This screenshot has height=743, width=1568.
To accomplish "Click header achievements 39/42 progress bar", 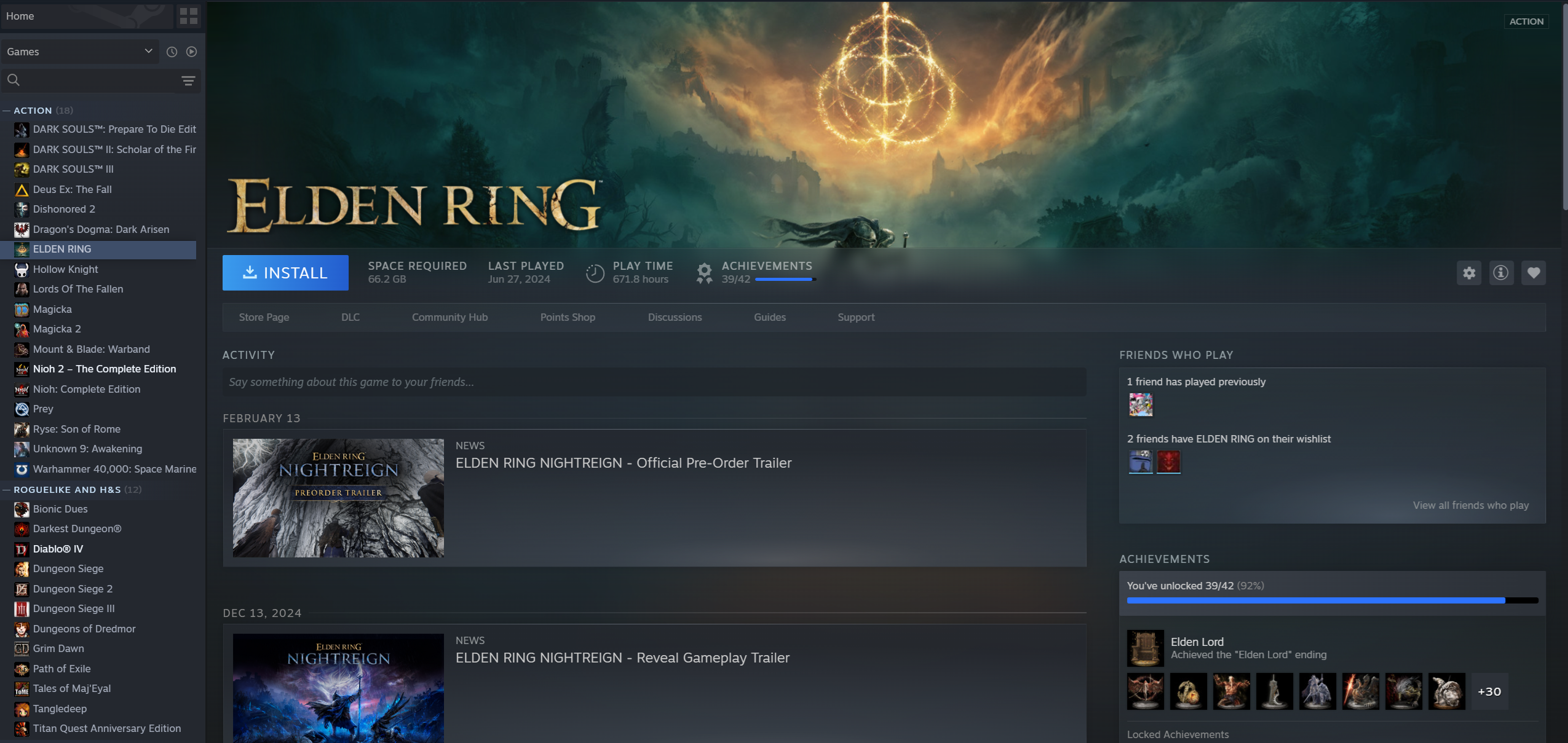I will pos(785,280).
